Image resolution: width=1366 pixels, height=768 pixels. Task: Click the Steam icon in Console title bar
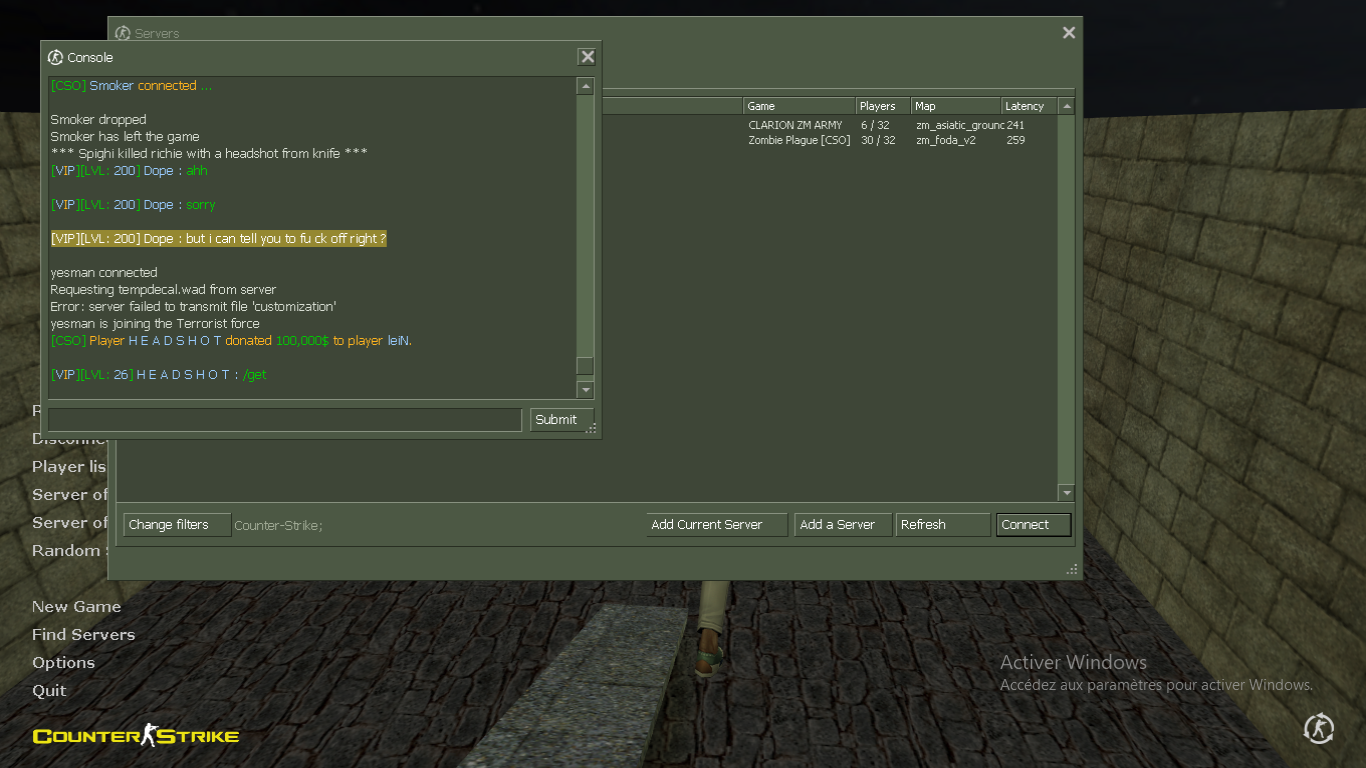click(56, 57)
